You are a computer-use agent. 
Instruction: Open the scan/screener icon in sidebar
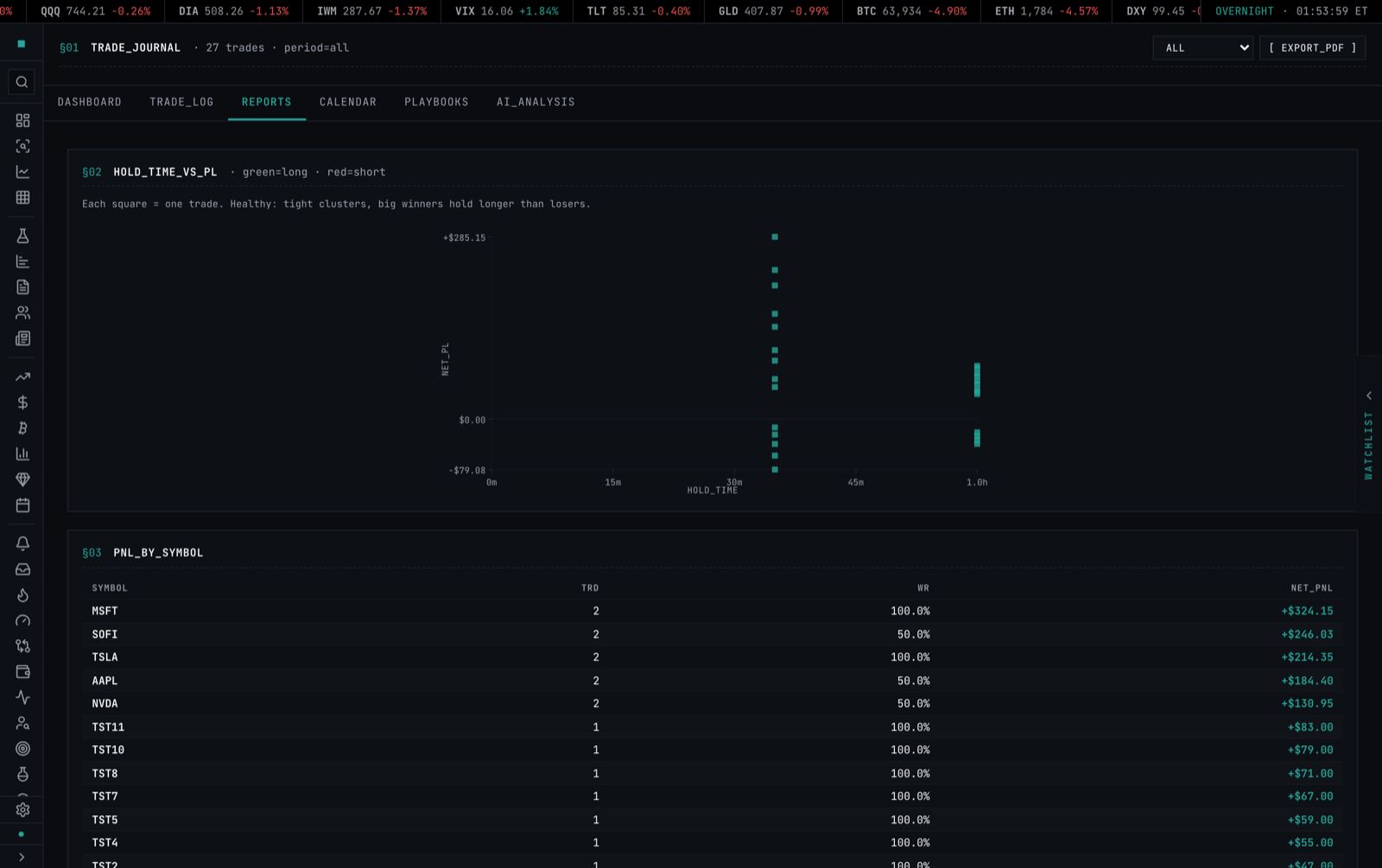tap(22, 146)
